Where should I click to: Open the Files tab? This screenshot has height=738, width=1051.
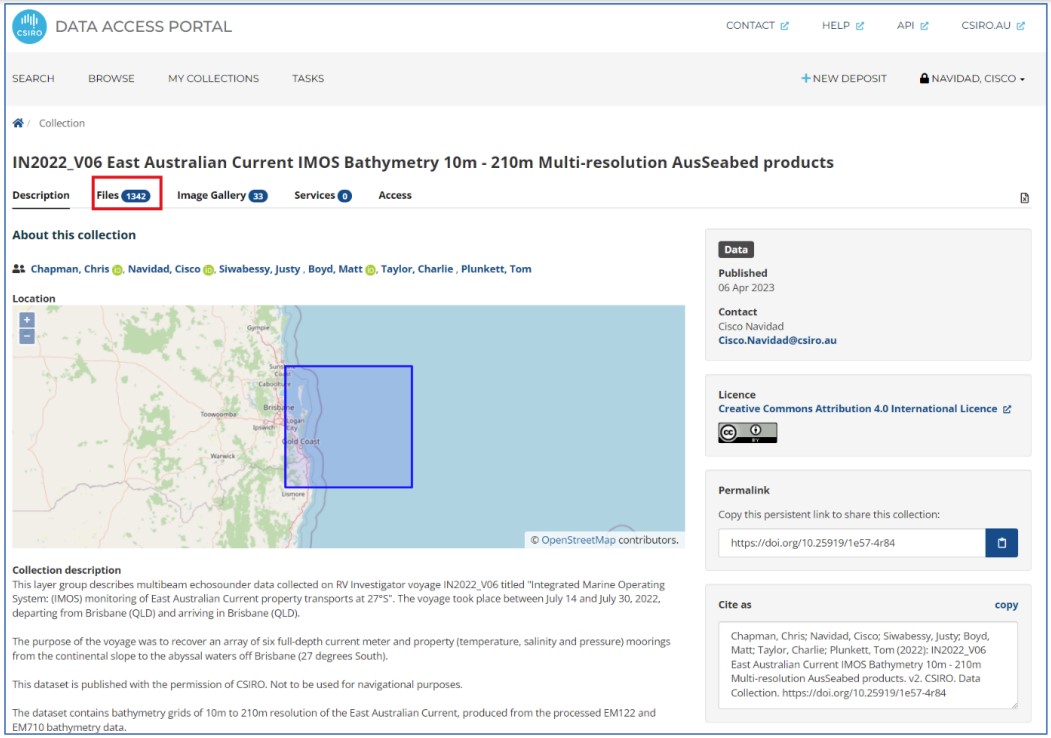(x=126, y=195)
